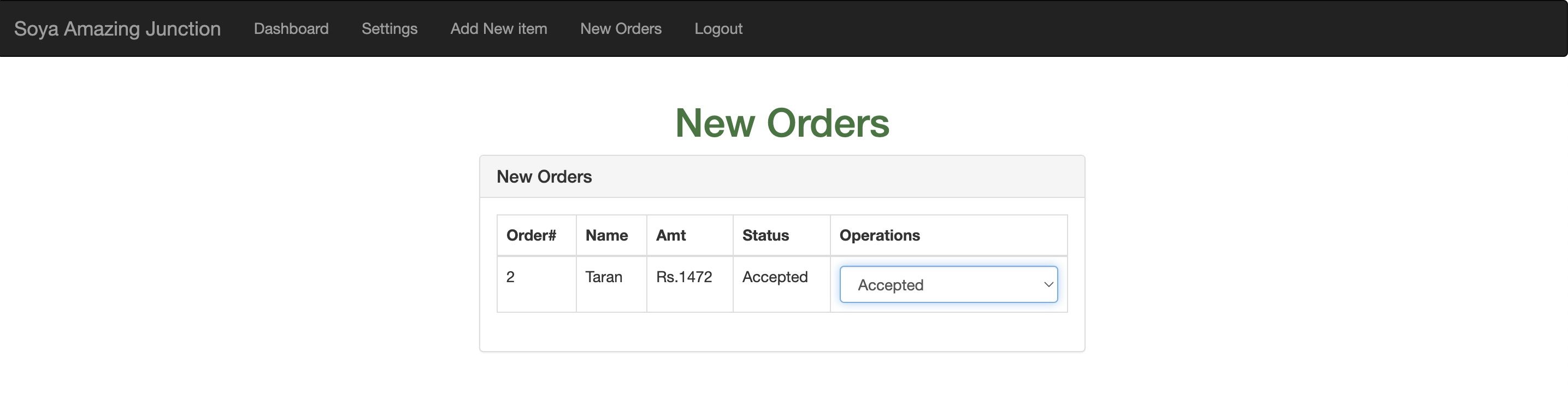The image size is (1568, 397).
Task: Click the chevron arrow on the status select
Action: click(x=1048, y=284)
